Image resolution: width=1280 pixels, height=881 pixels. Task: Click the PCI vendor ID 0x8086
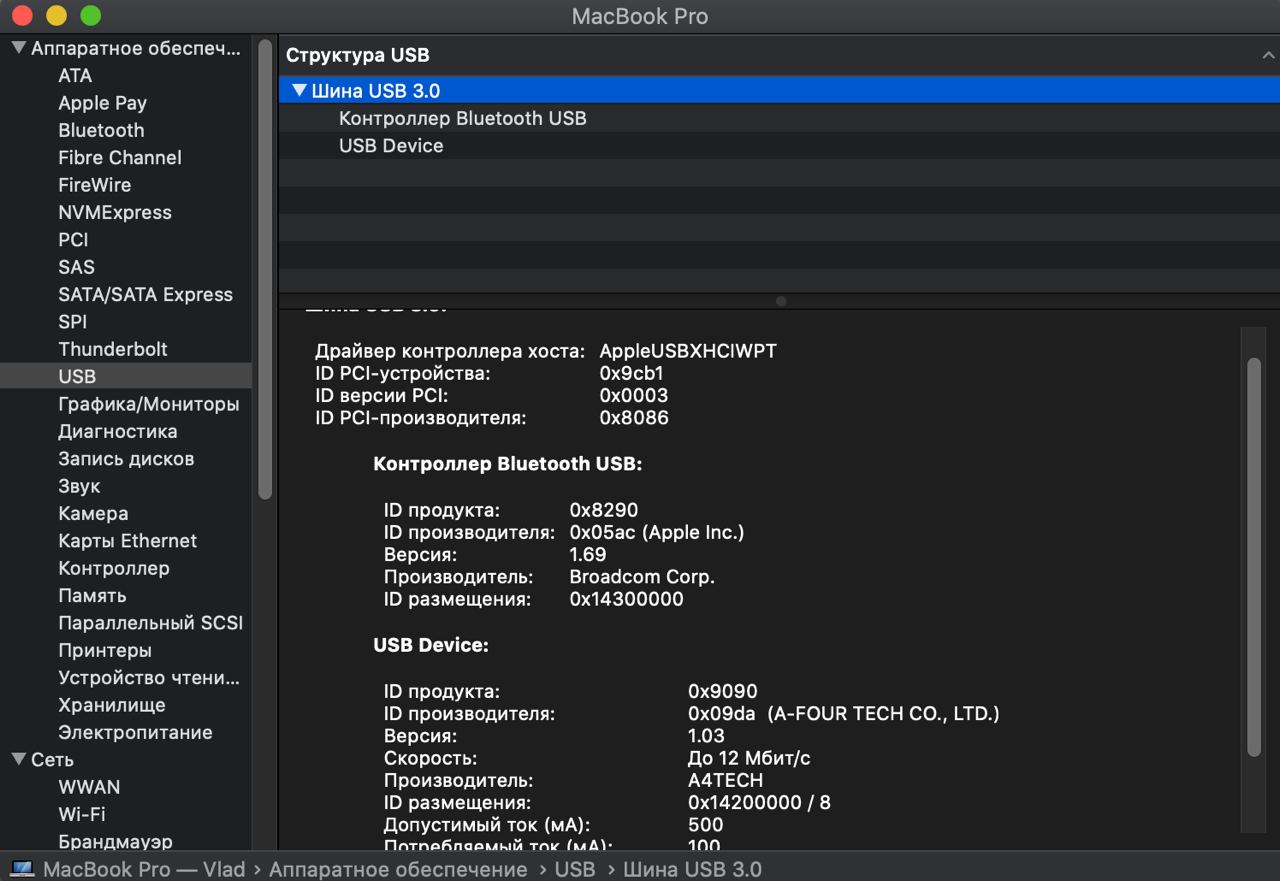coord(634,417)
